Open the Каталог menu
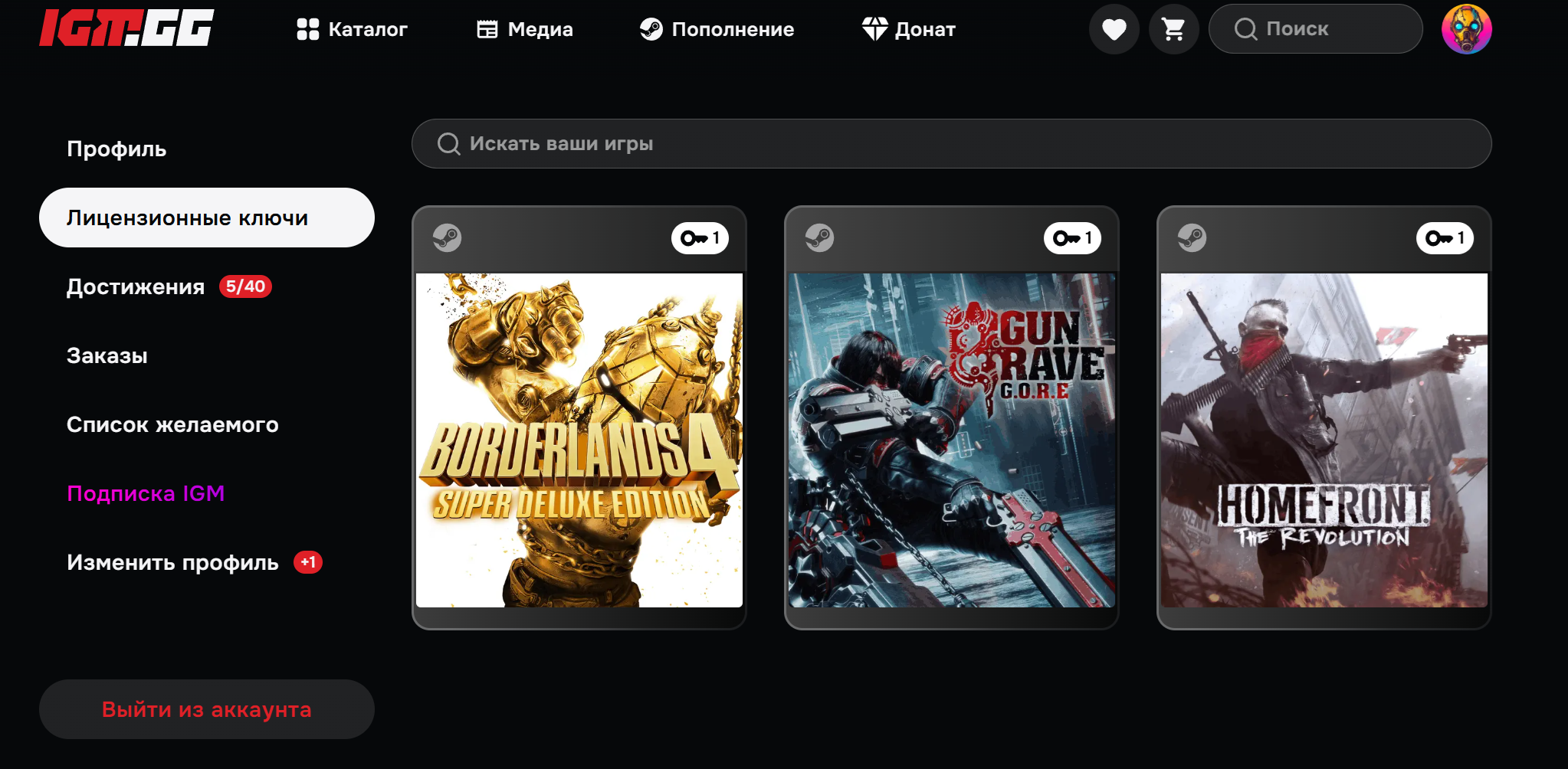The height and width of the screenshot is (769, 1568). 352,29
